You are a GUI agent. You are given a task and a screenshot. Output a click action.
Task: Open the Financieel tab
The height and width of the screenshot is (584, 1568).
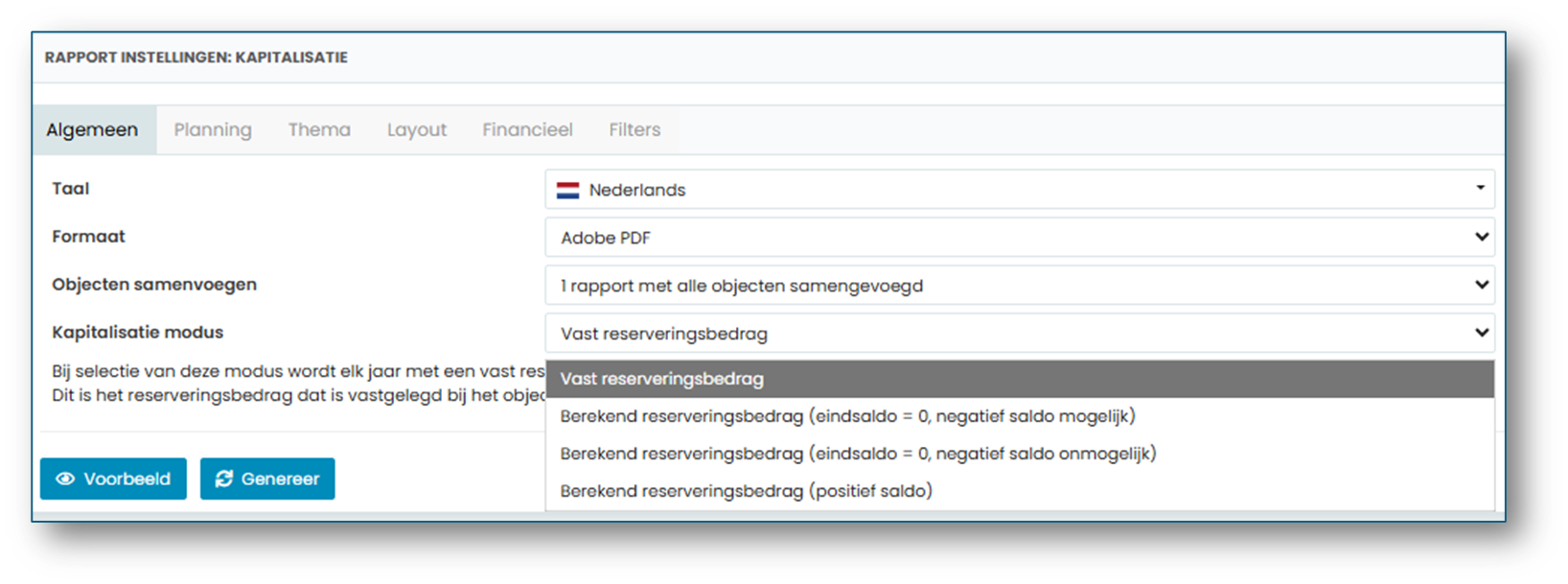(x=527, y=129)
